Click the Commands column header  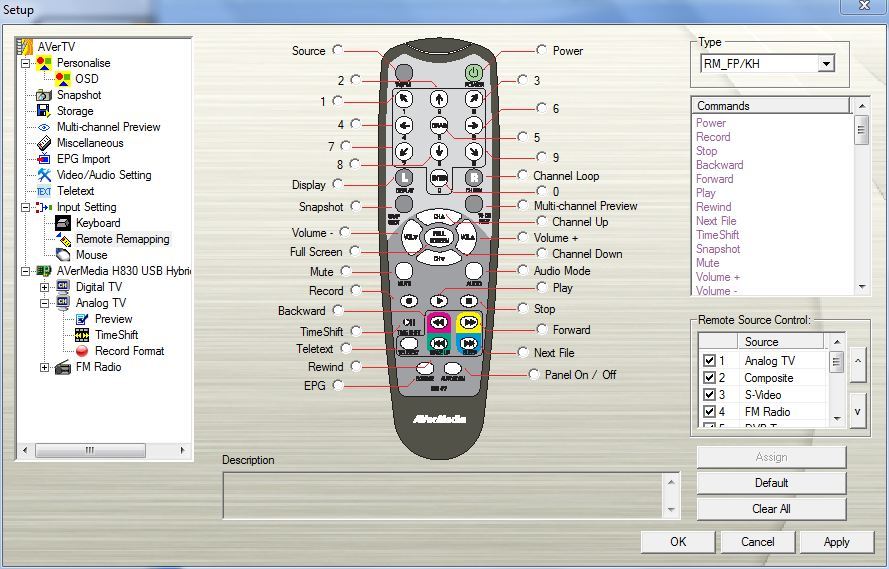click(771, 106)
